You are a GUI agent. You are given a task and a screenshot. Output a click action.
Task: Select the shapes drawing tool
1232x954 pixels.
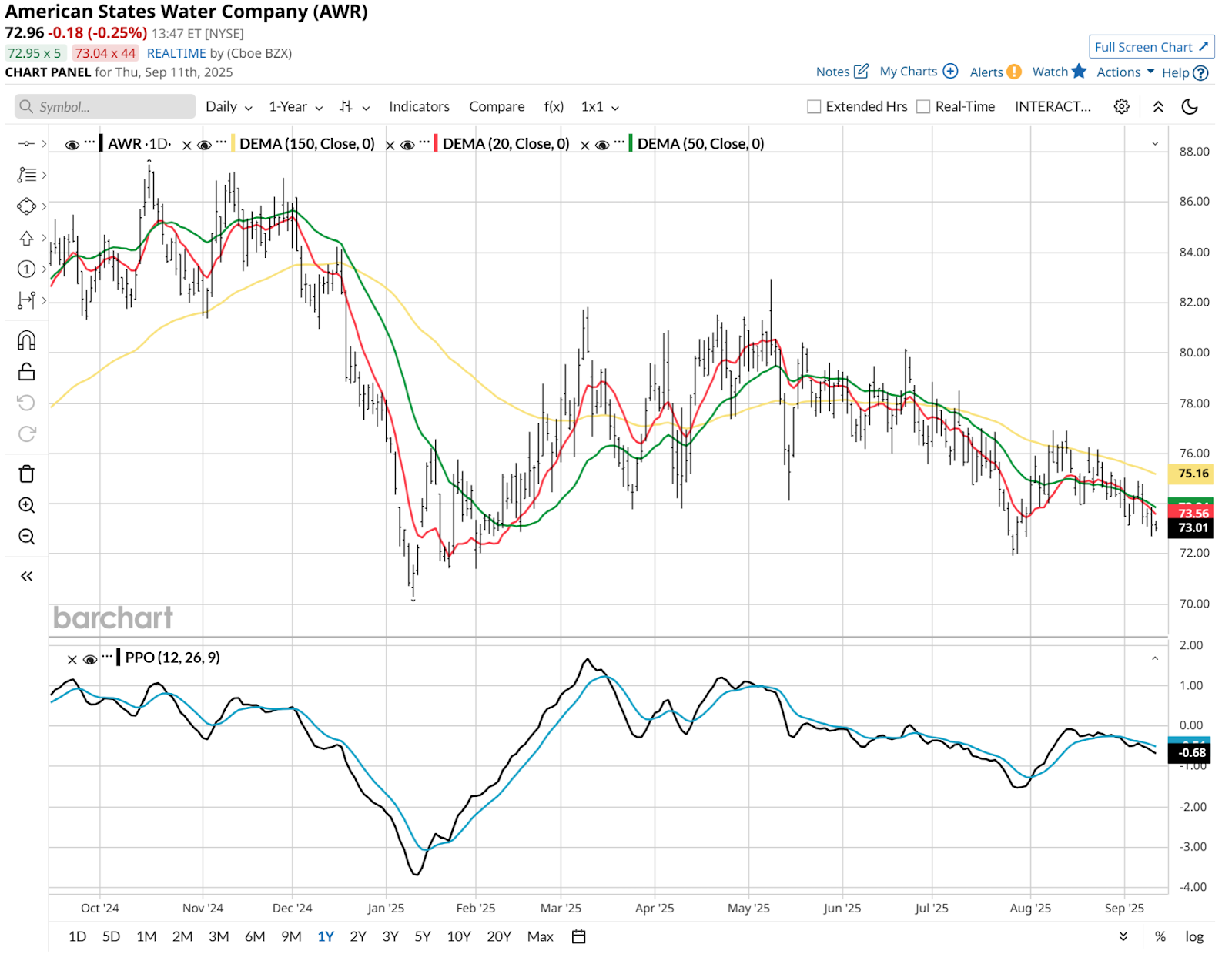tap(26, 206)
